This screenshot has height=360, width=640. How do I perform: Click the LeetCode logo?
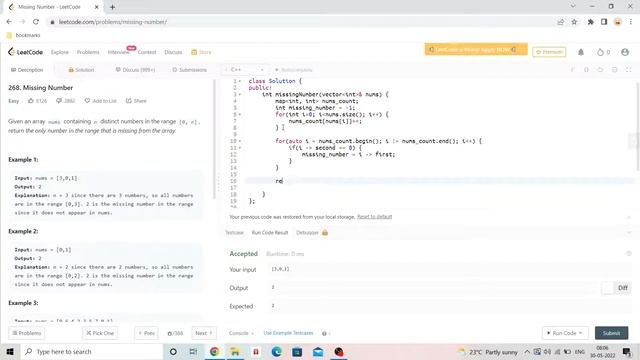coord(25,52)
